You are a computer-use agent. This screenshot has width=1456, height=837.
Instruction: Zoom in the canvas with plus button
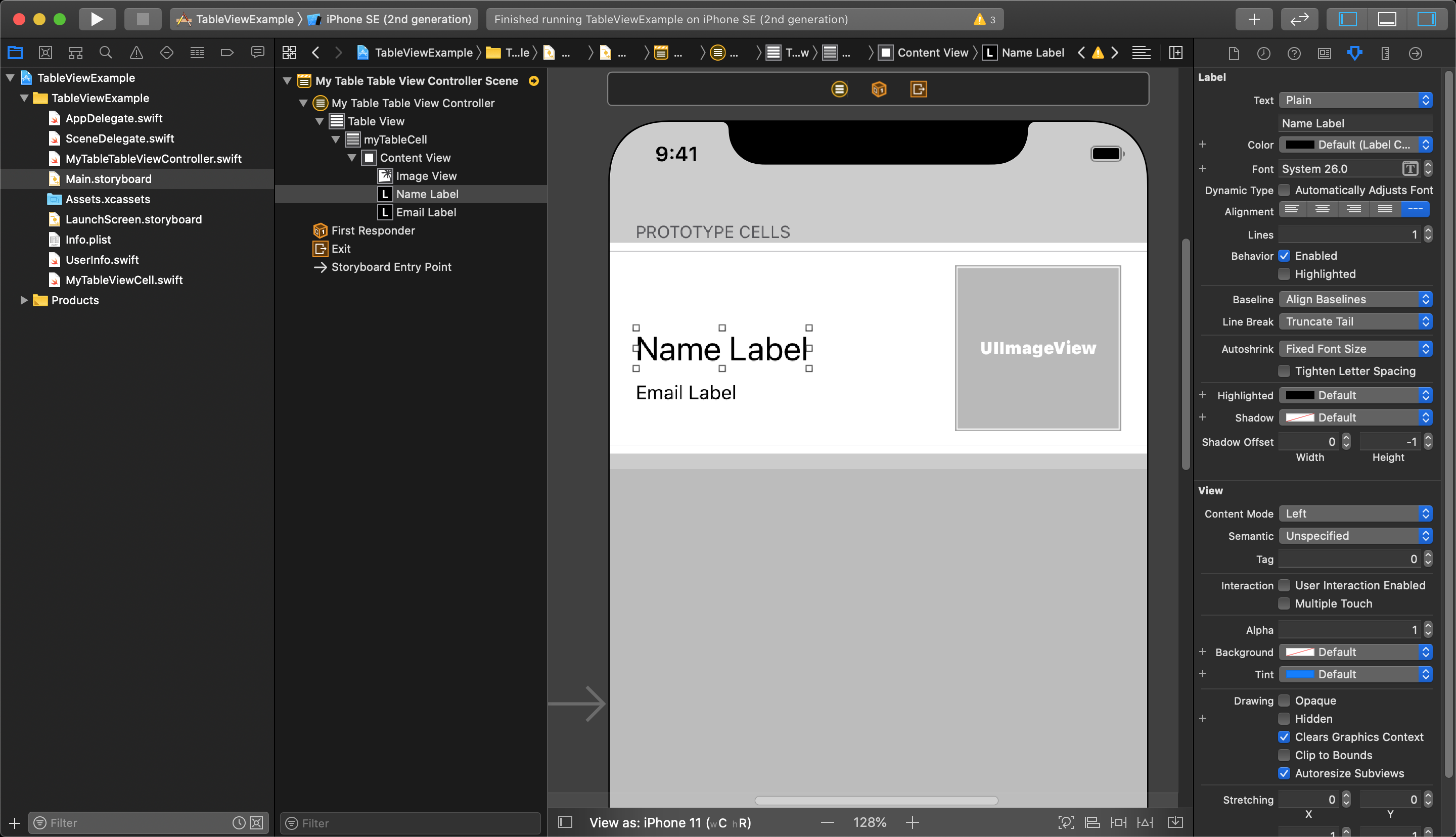(912, 823)
